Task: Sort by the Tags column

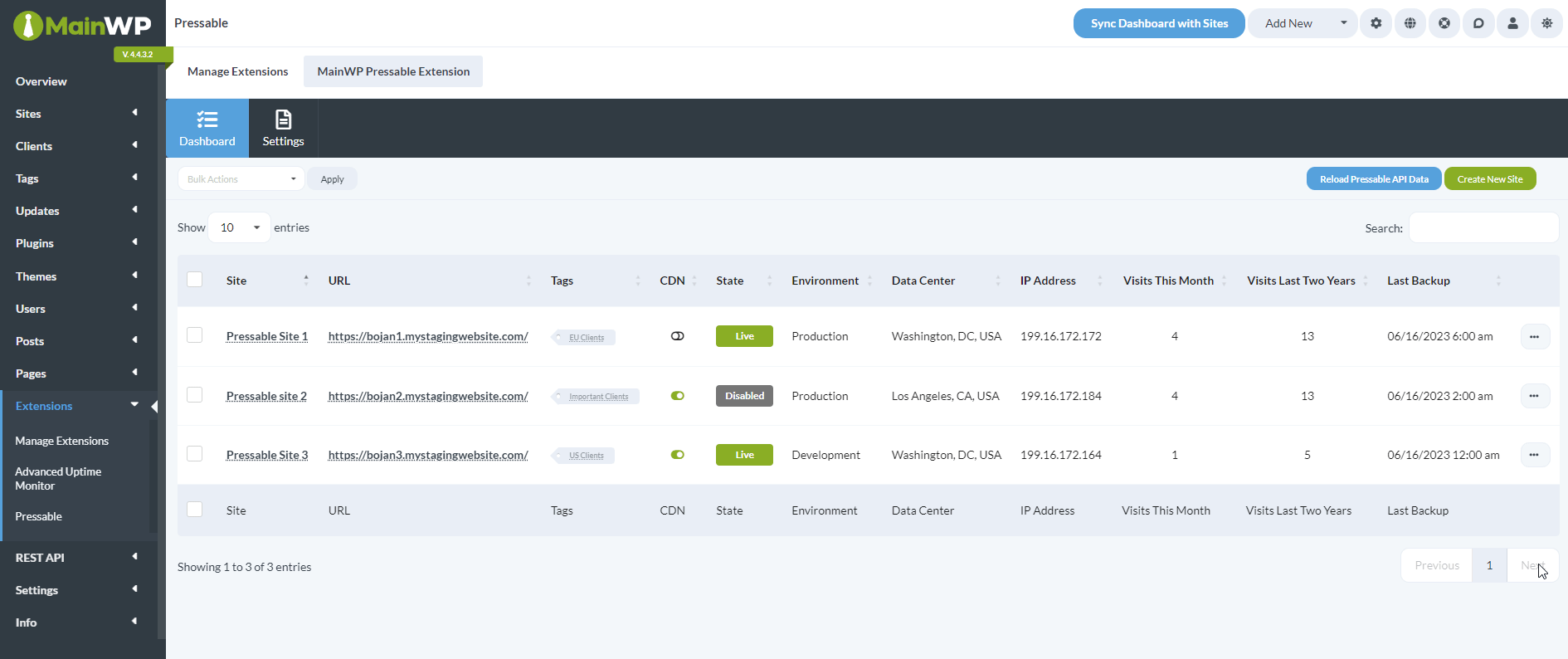Action: coord(638,281)
